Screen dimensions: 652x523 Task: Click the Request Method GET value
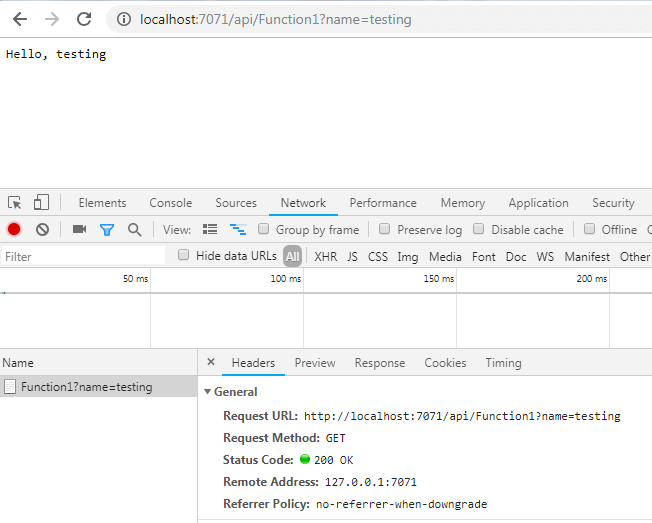[x=336, y=438]
